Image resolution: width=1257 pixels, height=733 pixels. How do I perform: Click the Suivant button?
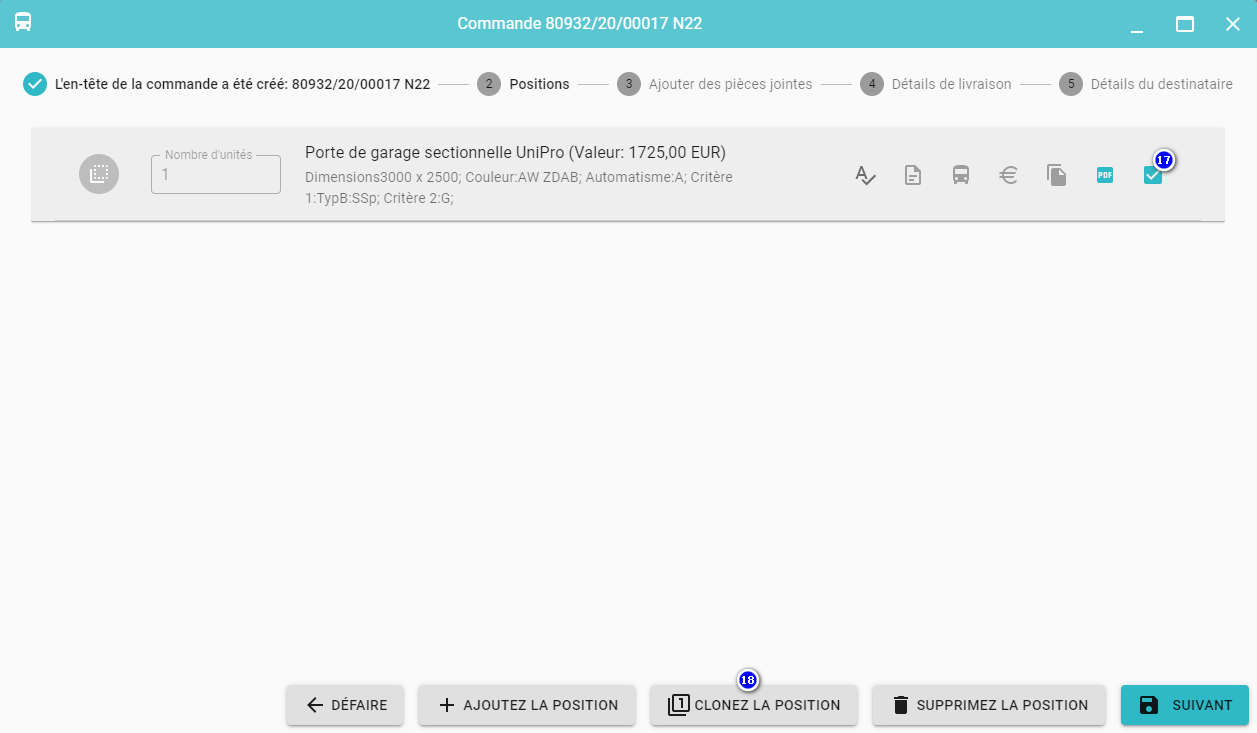coord(1184,705)
